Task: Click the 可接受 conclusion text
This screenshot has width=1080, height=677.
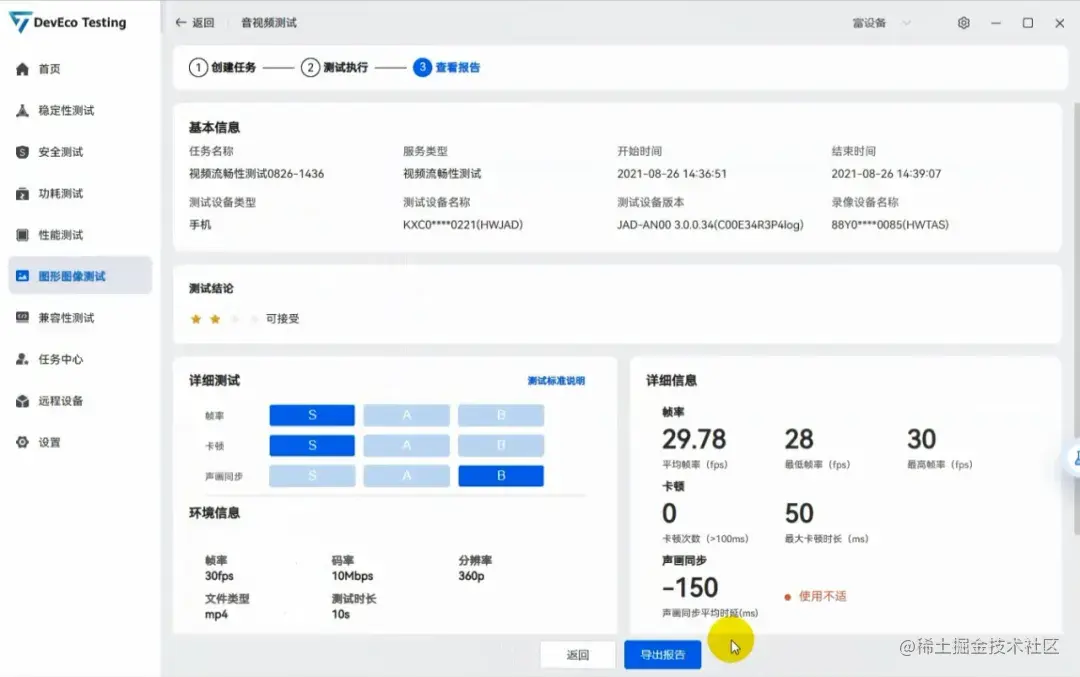Action: pos(282,319)
